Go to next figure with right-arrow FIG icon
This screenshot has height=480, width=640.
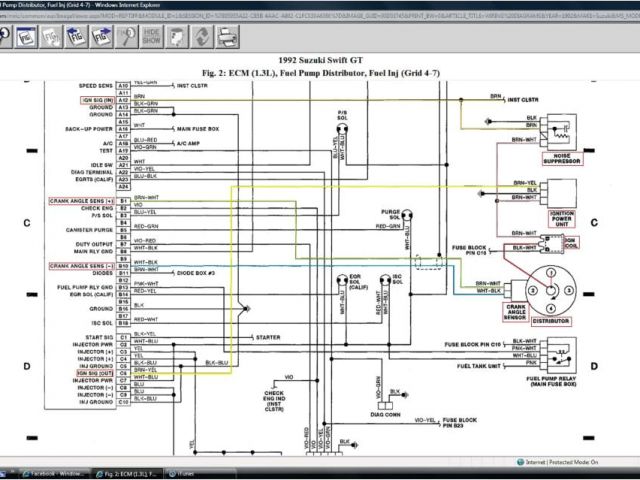102,38
